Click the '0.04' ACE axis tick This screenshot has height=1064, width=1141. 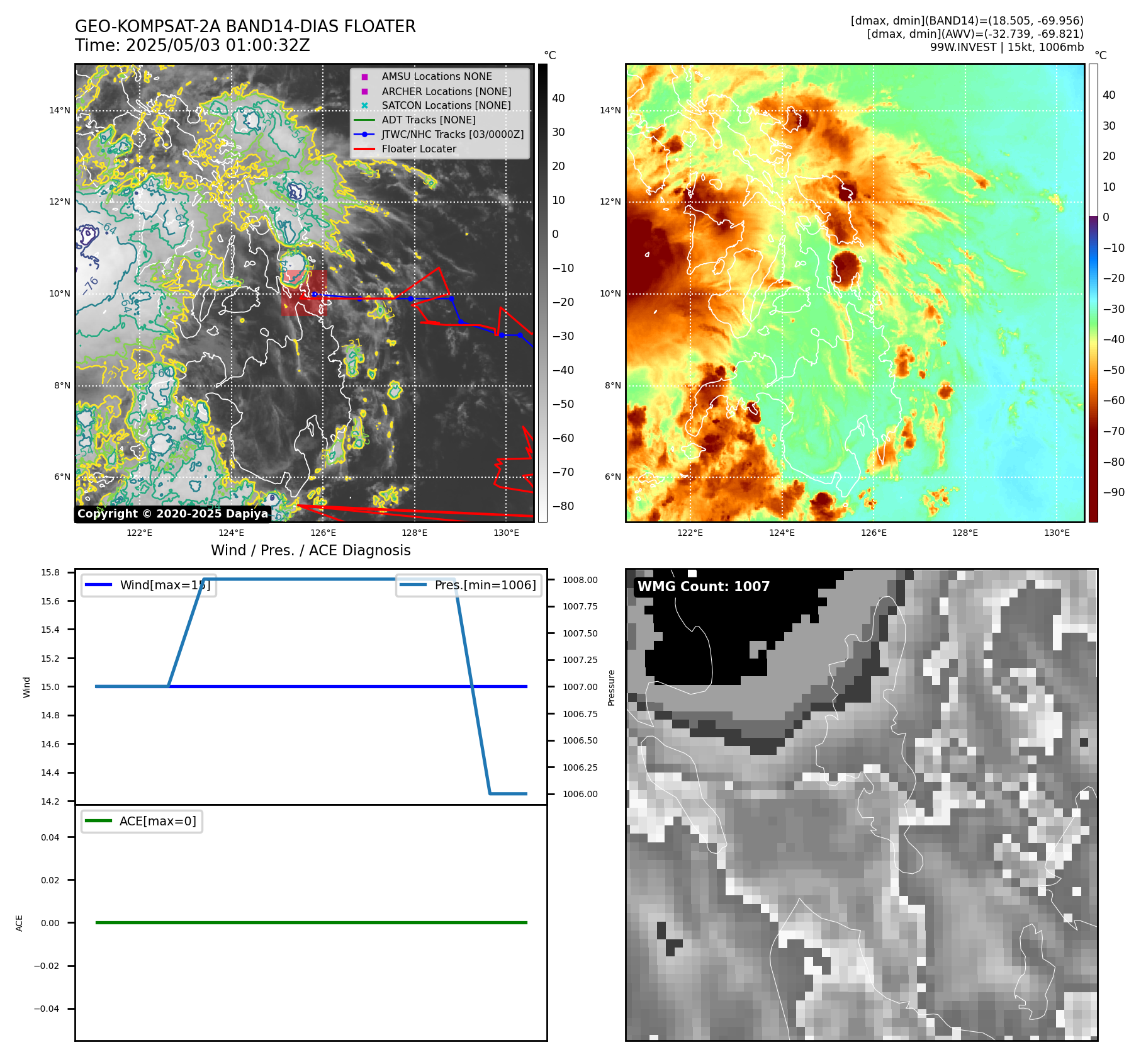tap(50, 837)
